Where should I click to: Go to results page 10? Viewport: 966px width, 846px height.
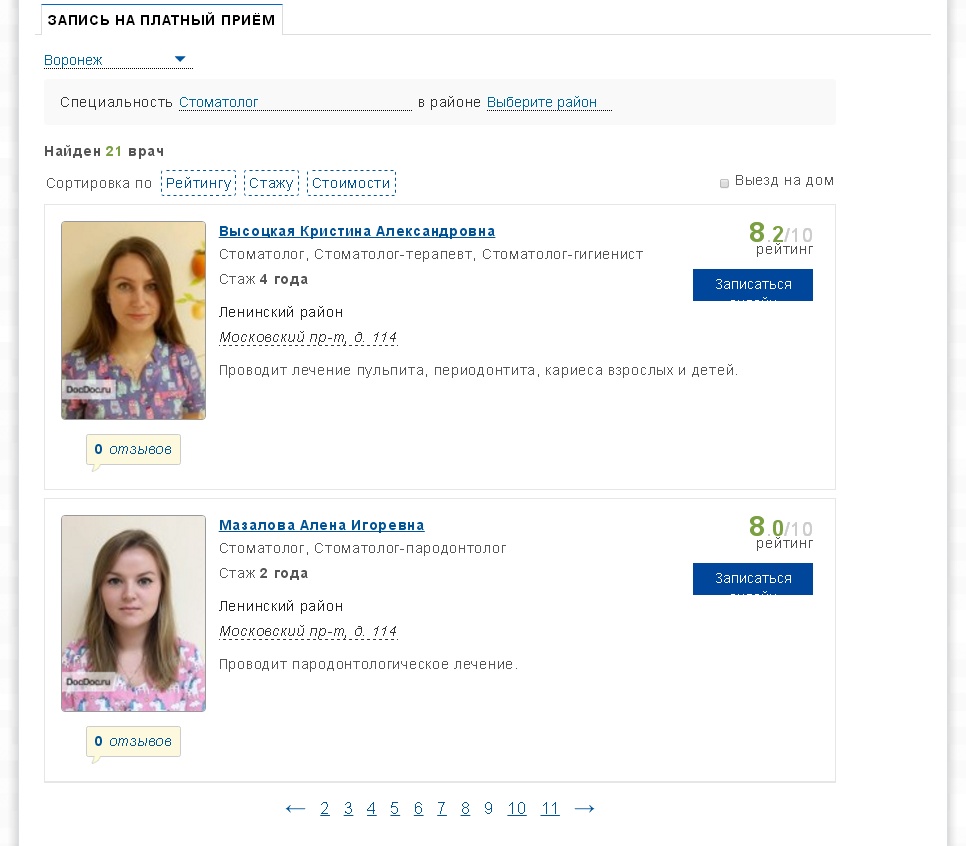coord(517,808)
